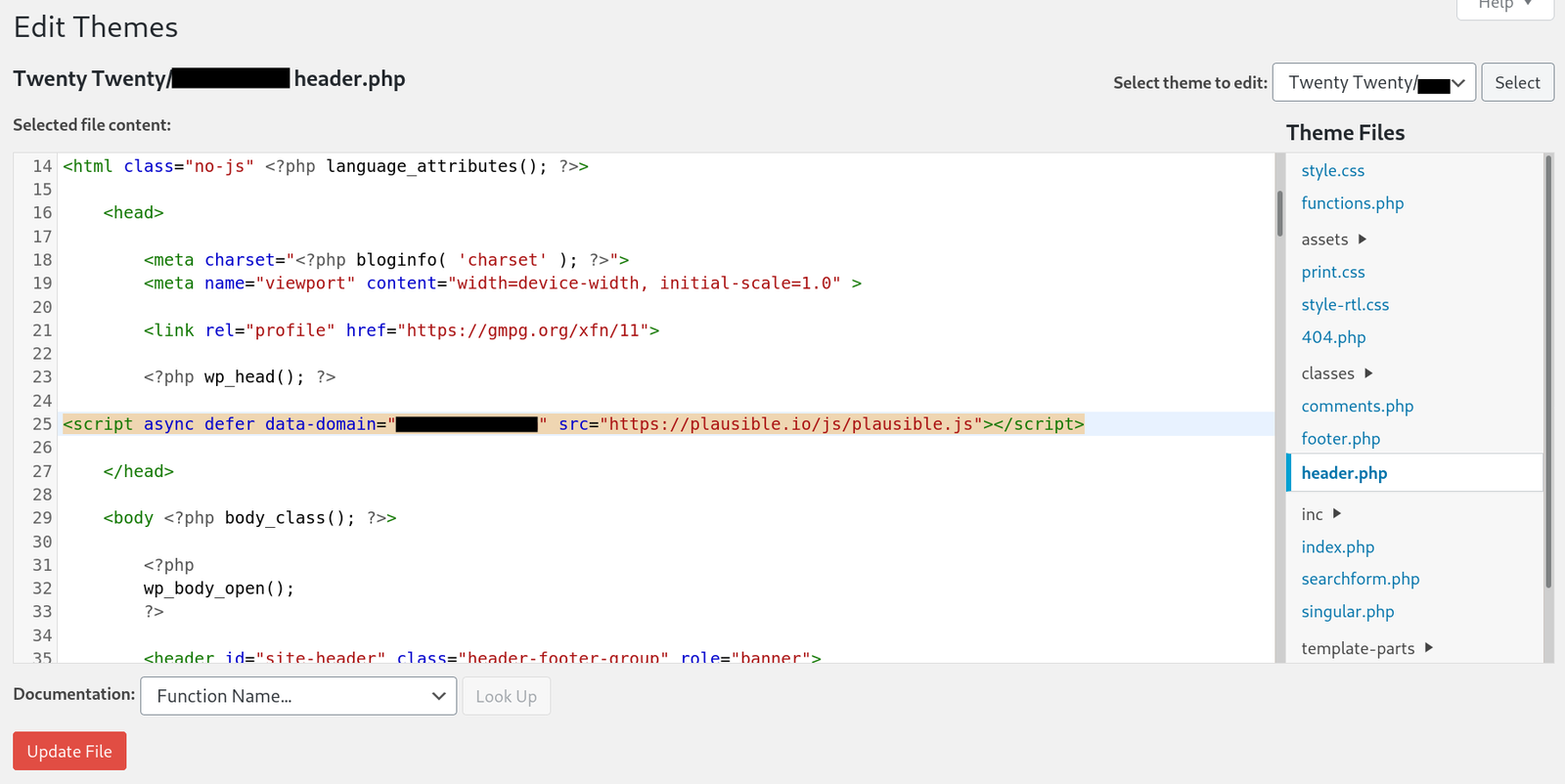Image resolution: width=1565 pixels, height=784 pixels.
Task: Expand the classes folder
Action: 1337,373
